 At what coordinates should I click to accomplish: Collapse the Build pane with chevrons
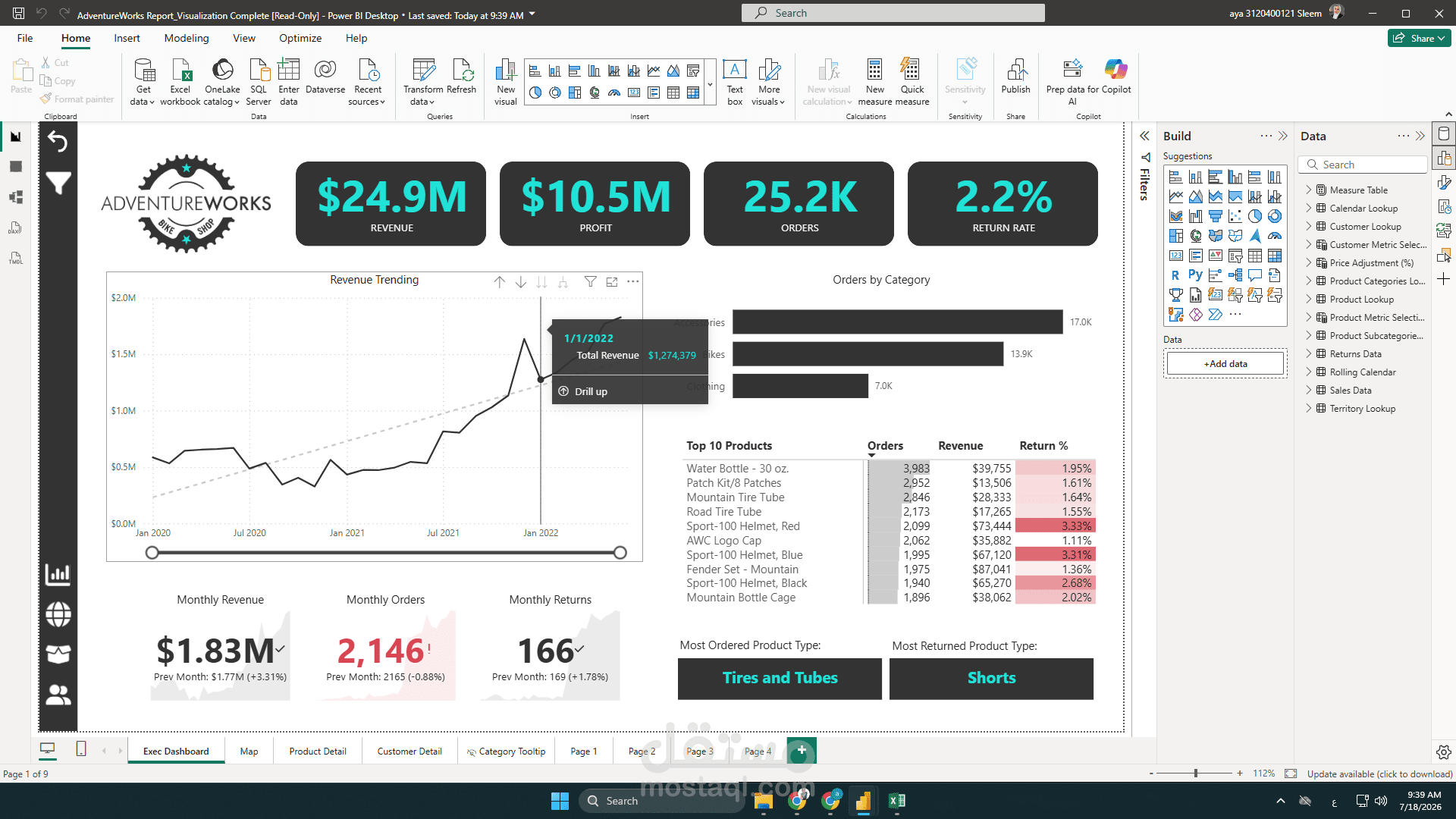[1283, 136]
